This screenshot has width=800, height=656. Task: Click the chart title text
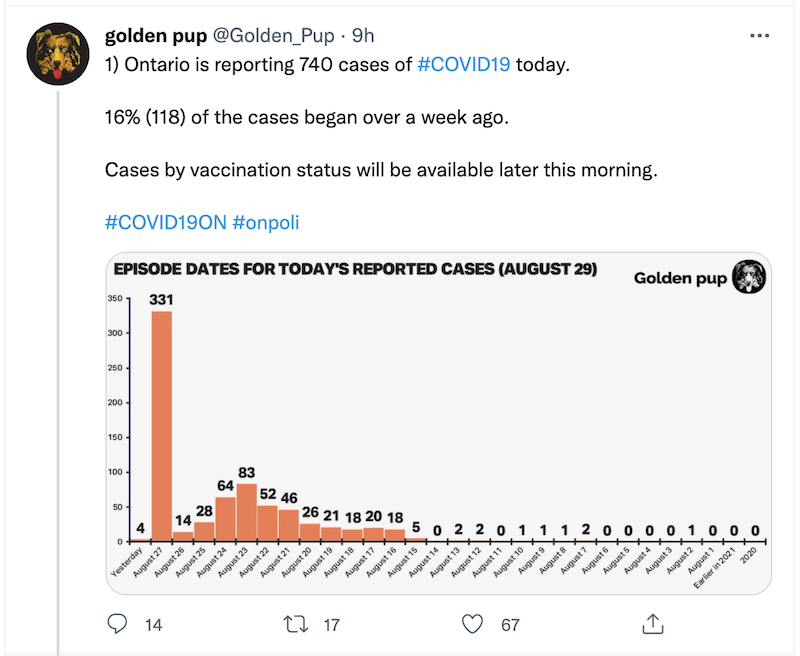point(355,269)
